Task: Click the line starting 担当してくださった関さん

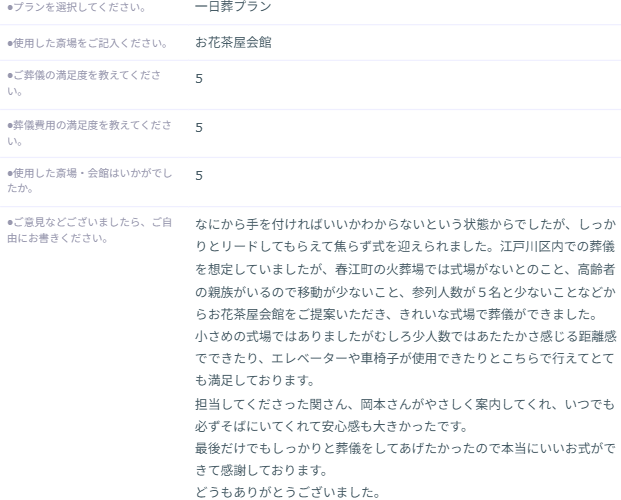Action: [406, 404]
